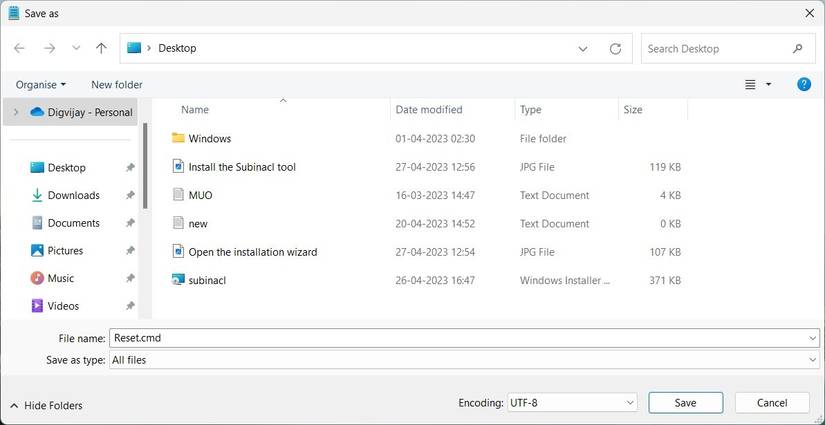Click the search magnifier icon
The height and width of the screenshot is (425, 825).
tap(798, 48)
